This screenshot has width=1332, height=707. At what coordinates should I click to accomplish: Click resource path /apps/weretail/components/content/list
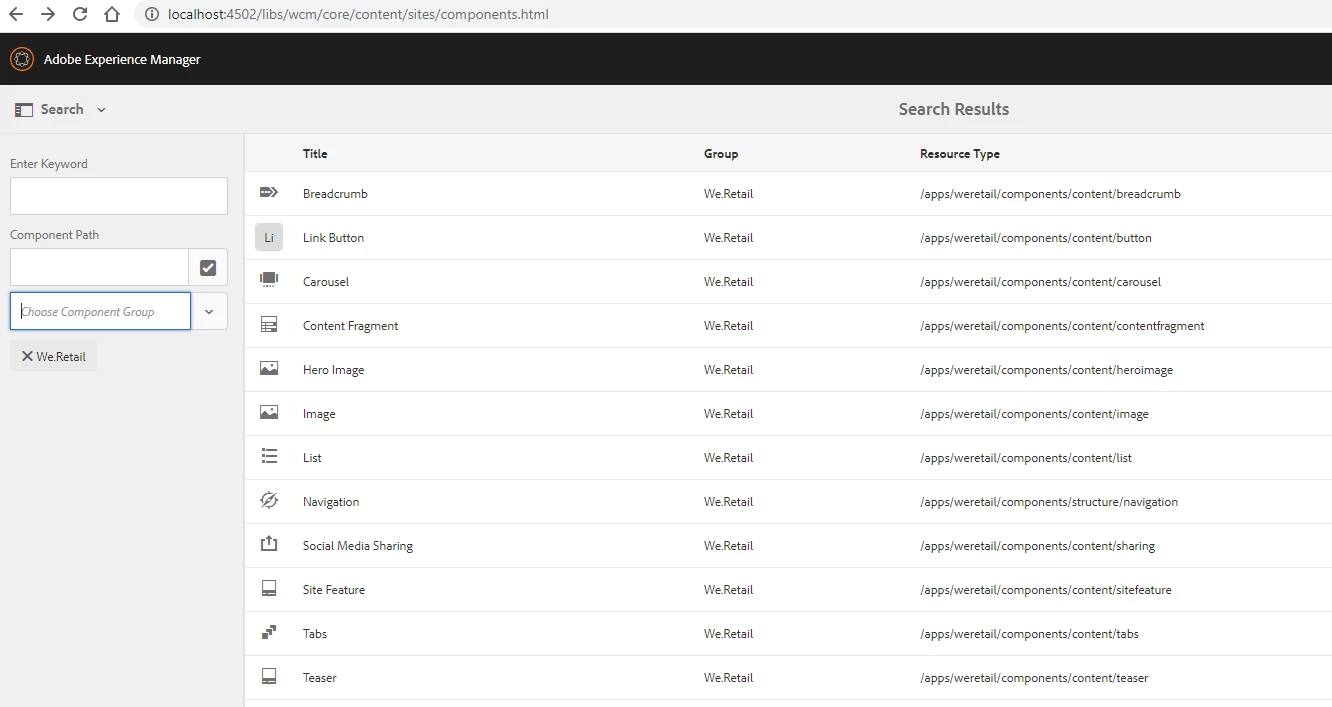(x=1026, y=457)
